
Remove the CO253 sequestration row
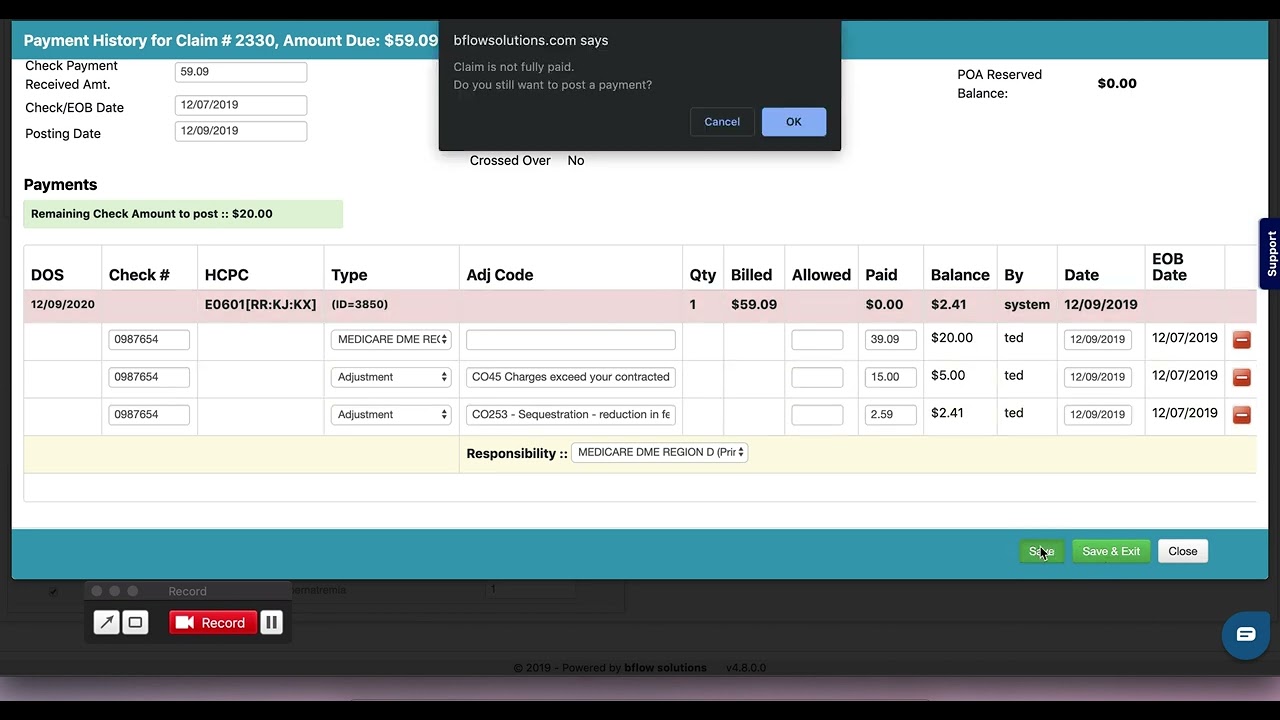[1242, 414]
